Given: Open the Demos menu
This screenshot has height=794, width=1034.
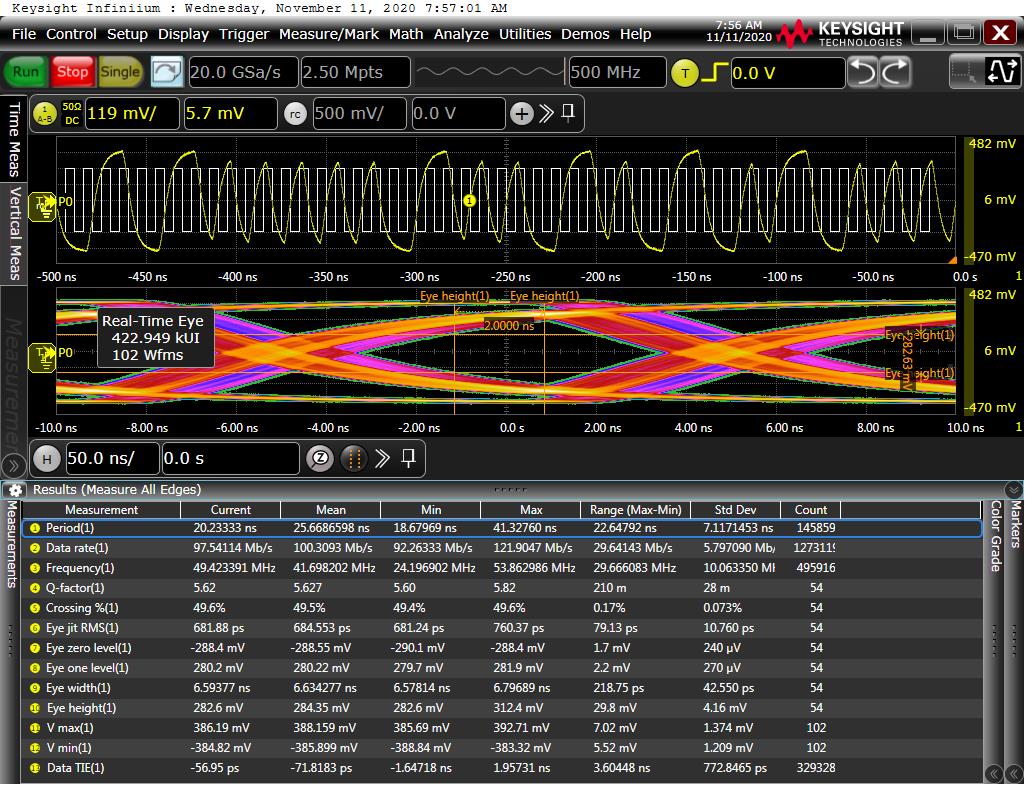Looking at the screenshot, I should tap(585, 34).
